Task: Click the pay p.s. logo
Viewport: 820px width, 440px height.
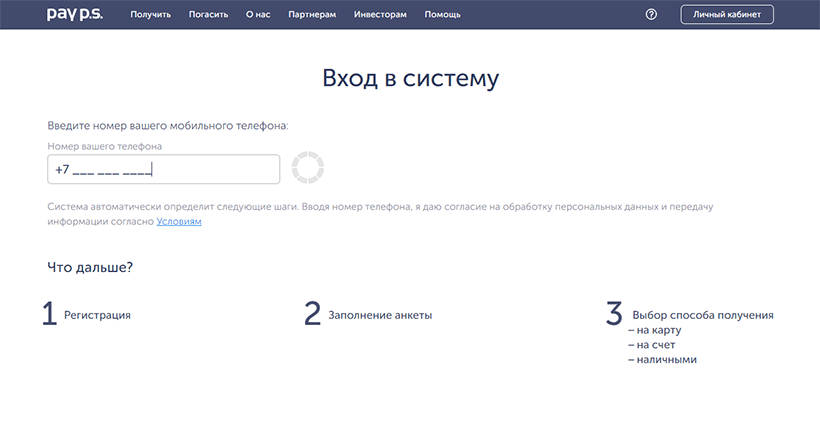Action: click(74, 14)
